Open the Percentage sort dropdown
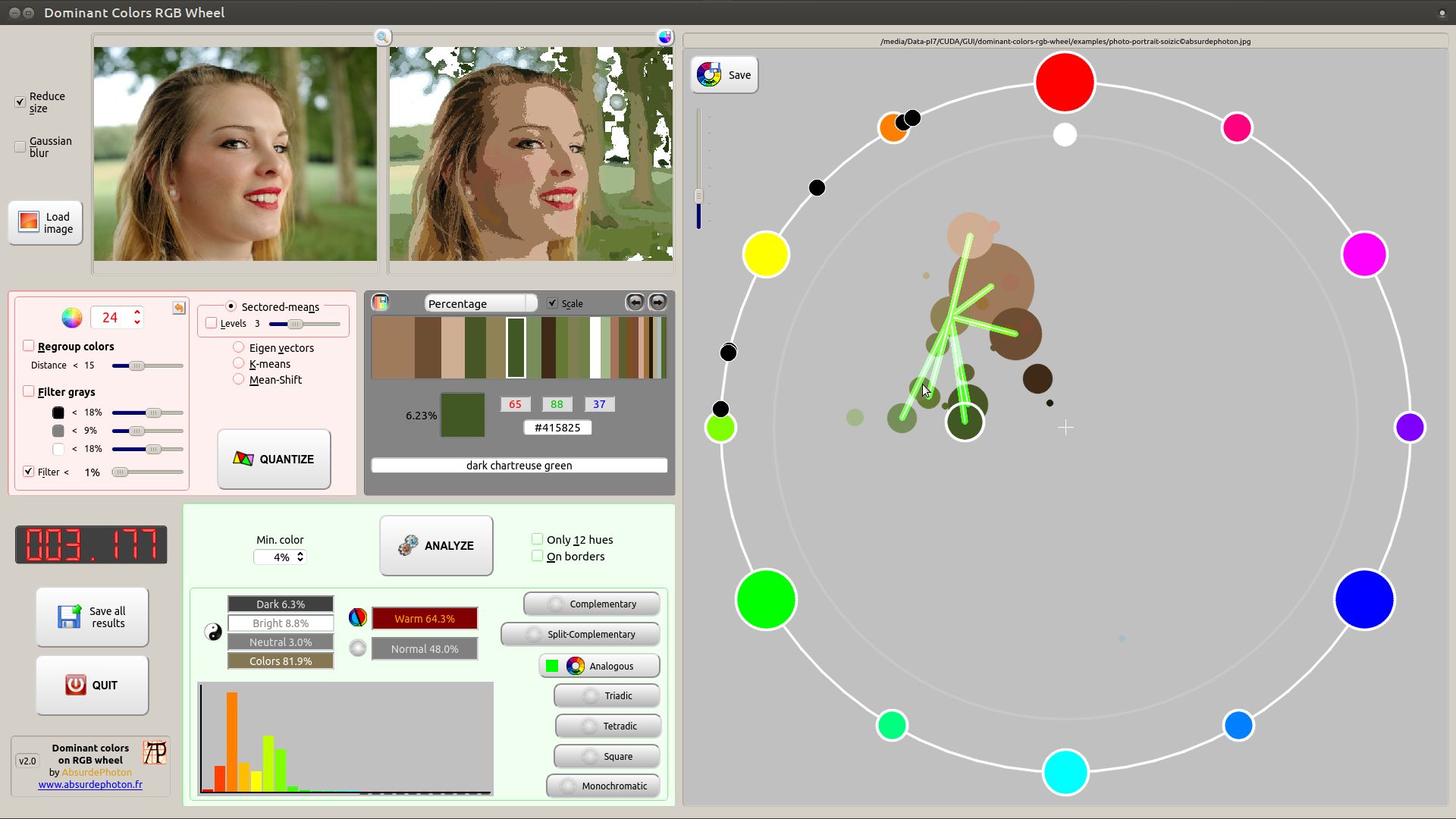This screenshot has height=819, width=1456. coord(481,303)
